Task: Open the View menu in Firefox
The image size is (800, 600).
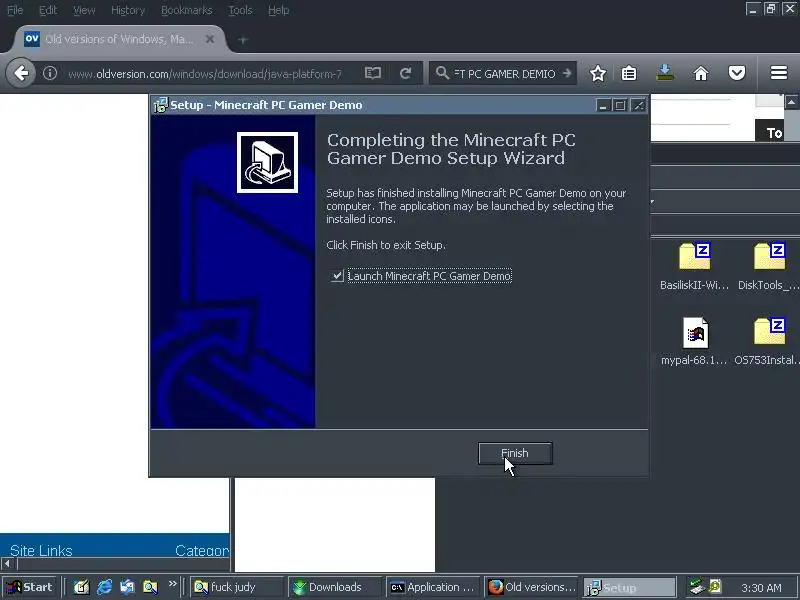Action: click(x=84, y=10)
